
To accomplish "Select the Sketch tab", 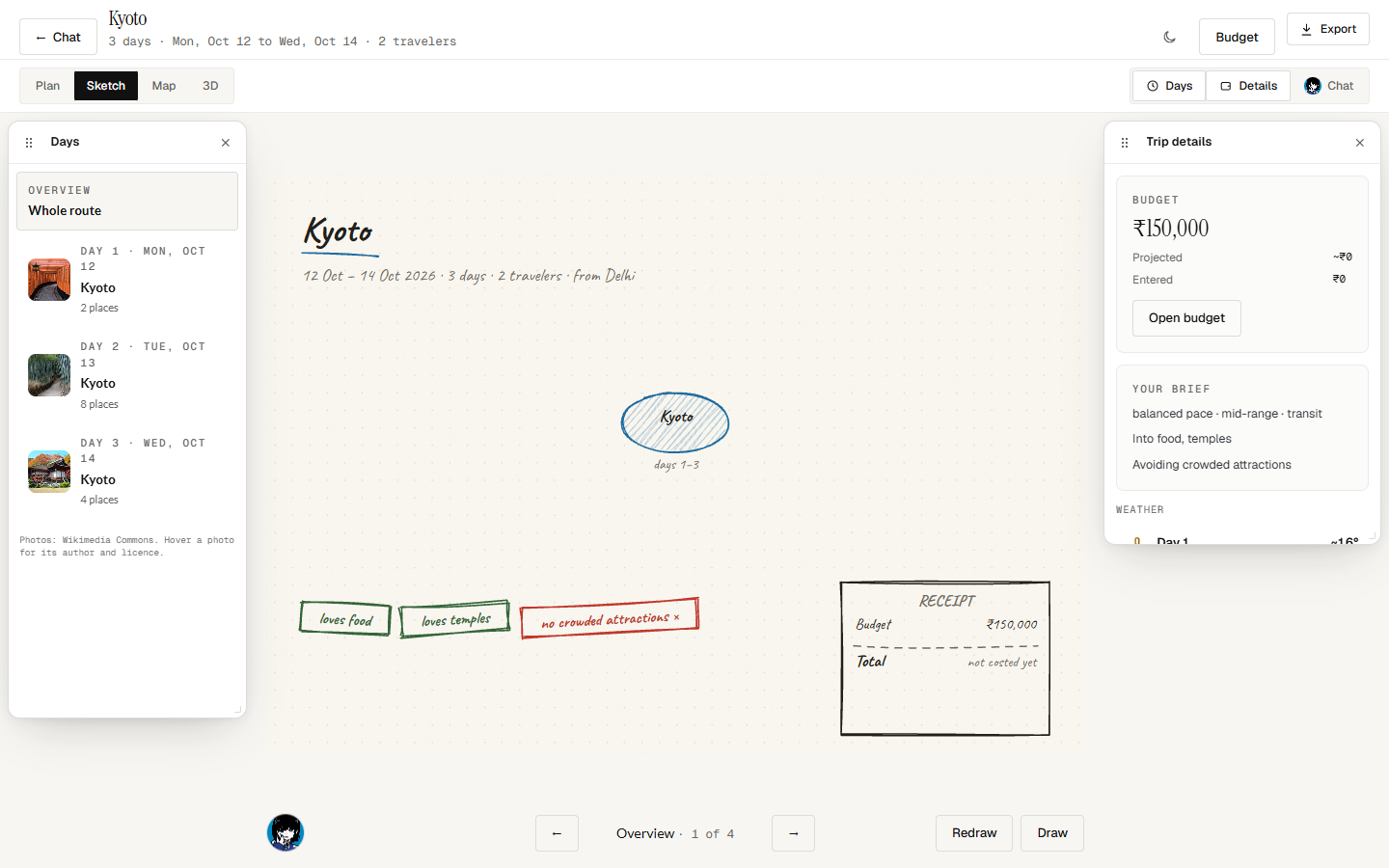I will coord(106,86).
